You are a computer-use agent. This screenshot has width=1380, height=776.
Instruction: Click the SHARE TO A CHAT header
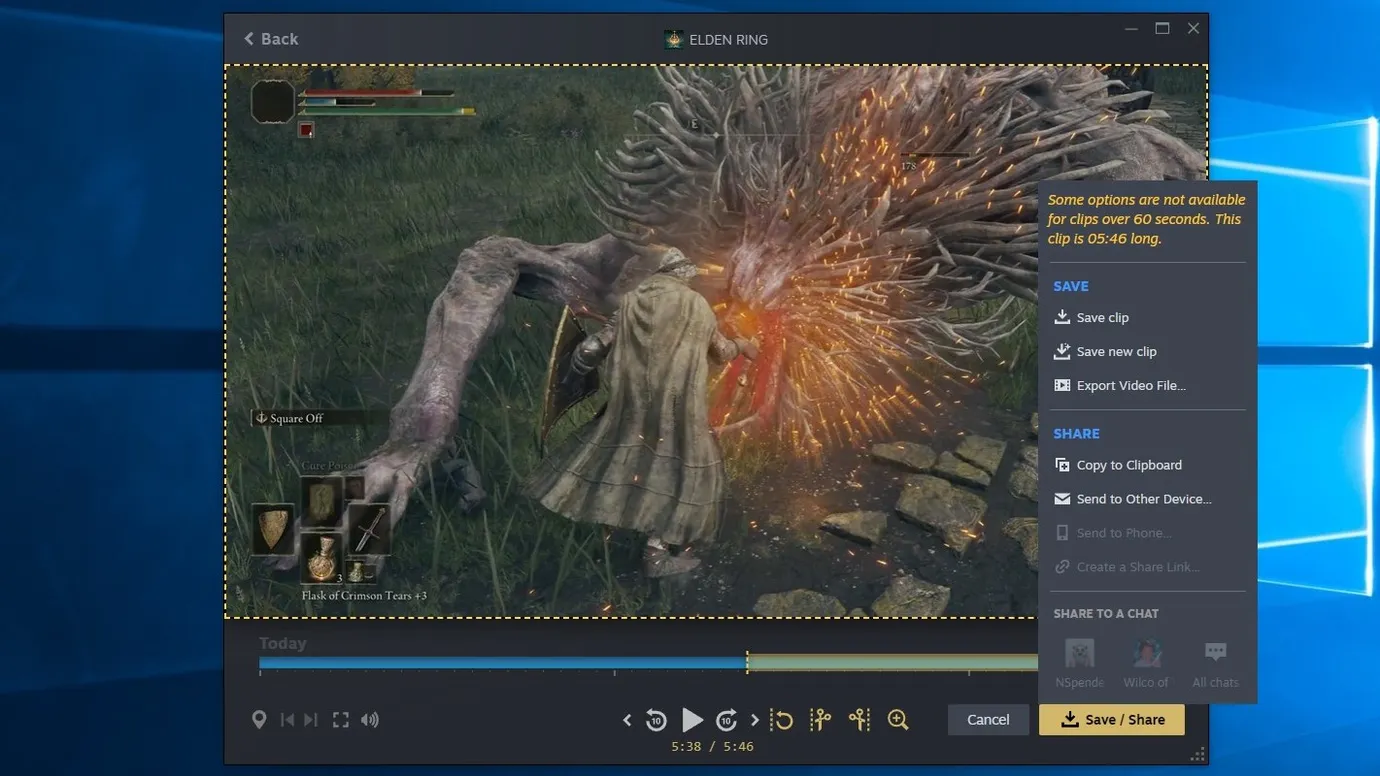pos(1106,614)
